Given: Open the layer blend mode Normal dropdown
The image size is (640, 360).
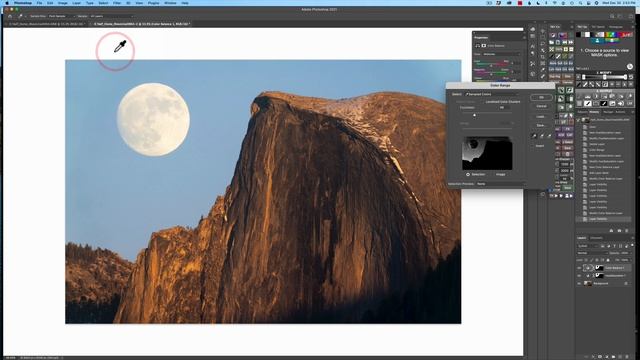Looking at the screenshot, I should pos(592,253).
